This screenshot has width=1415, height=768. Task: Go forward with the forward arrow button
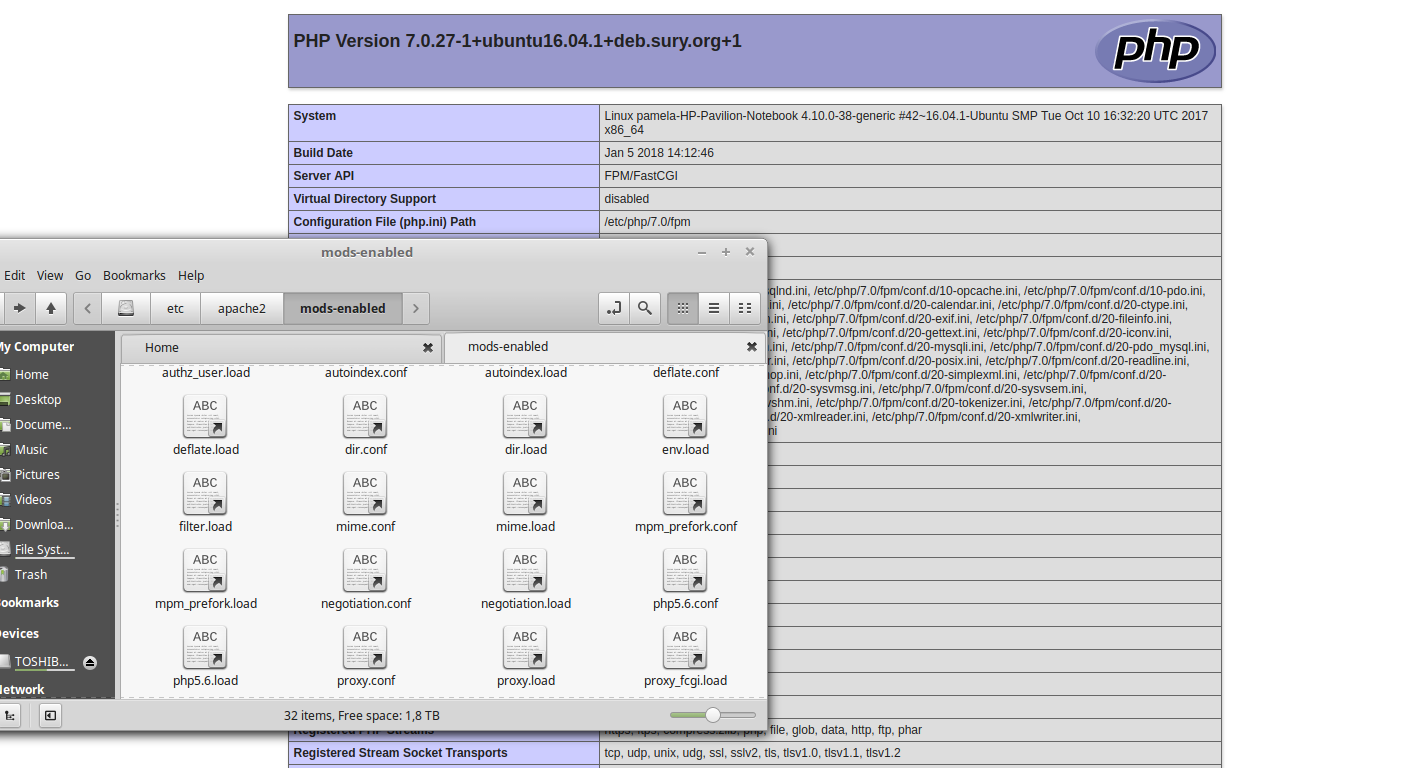coord(19,308)
